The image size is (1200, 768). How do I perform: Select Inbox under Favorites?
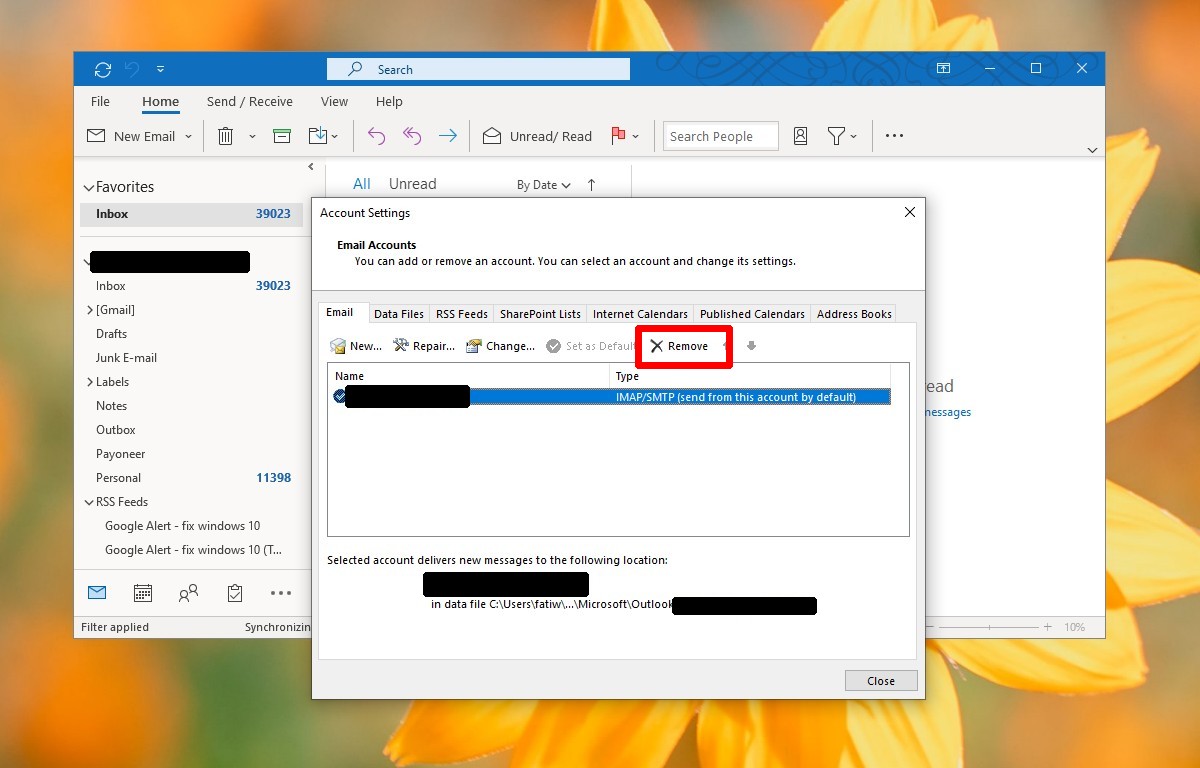pos(191,214)
